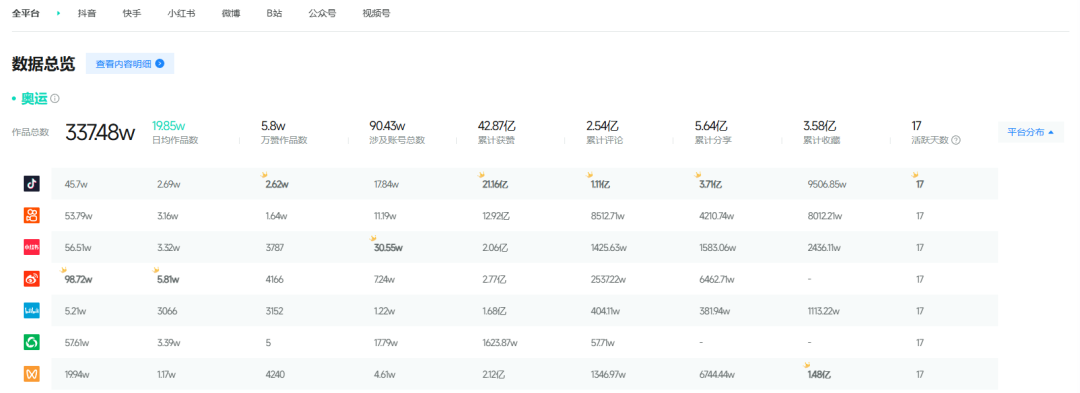Click the 6744.44w cell in video channel row

(716, 374)
